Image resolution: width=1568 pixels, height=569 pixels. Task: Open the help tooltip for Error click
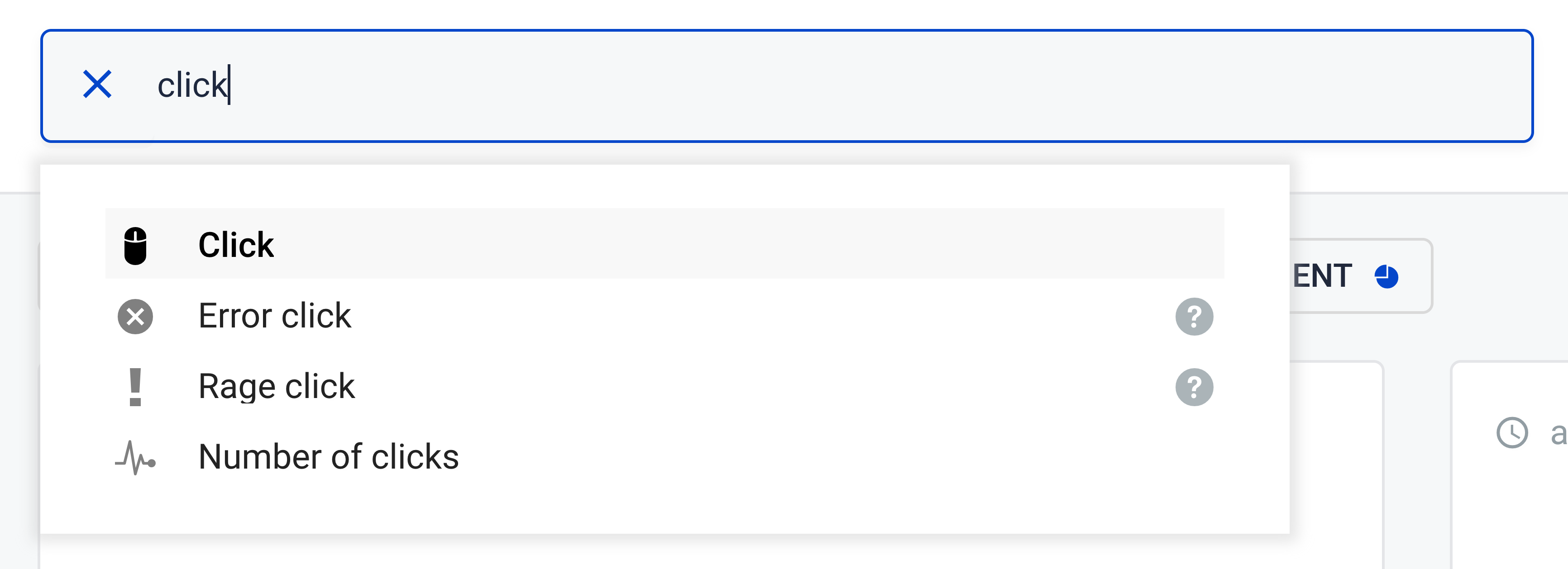point(1194,317)
